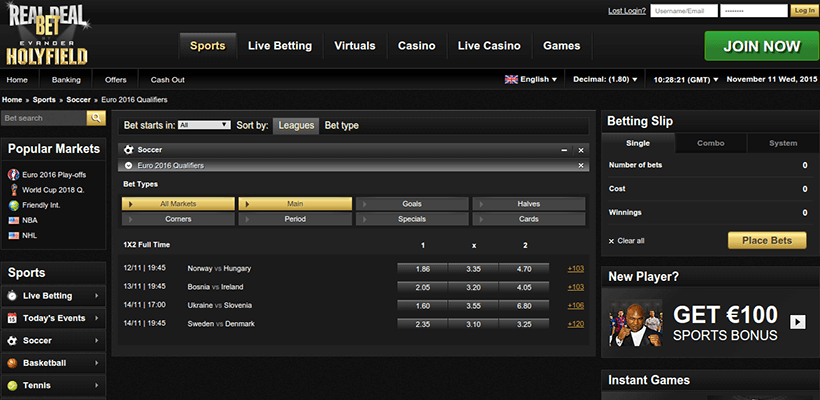Image resolution: width=820 pixels, height=400 pixels.
Task: Click the Username/Email input field
Action: [x=684, y=11]
